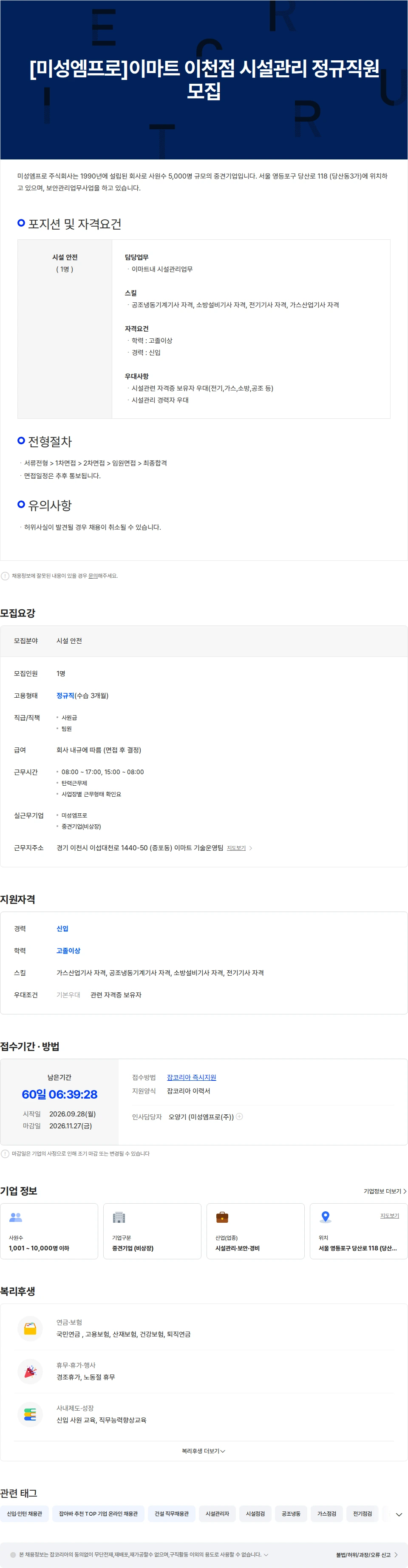Expand 인사담당자 details plus icon
The image size is (408, 1568).
tap(239, 1116)
